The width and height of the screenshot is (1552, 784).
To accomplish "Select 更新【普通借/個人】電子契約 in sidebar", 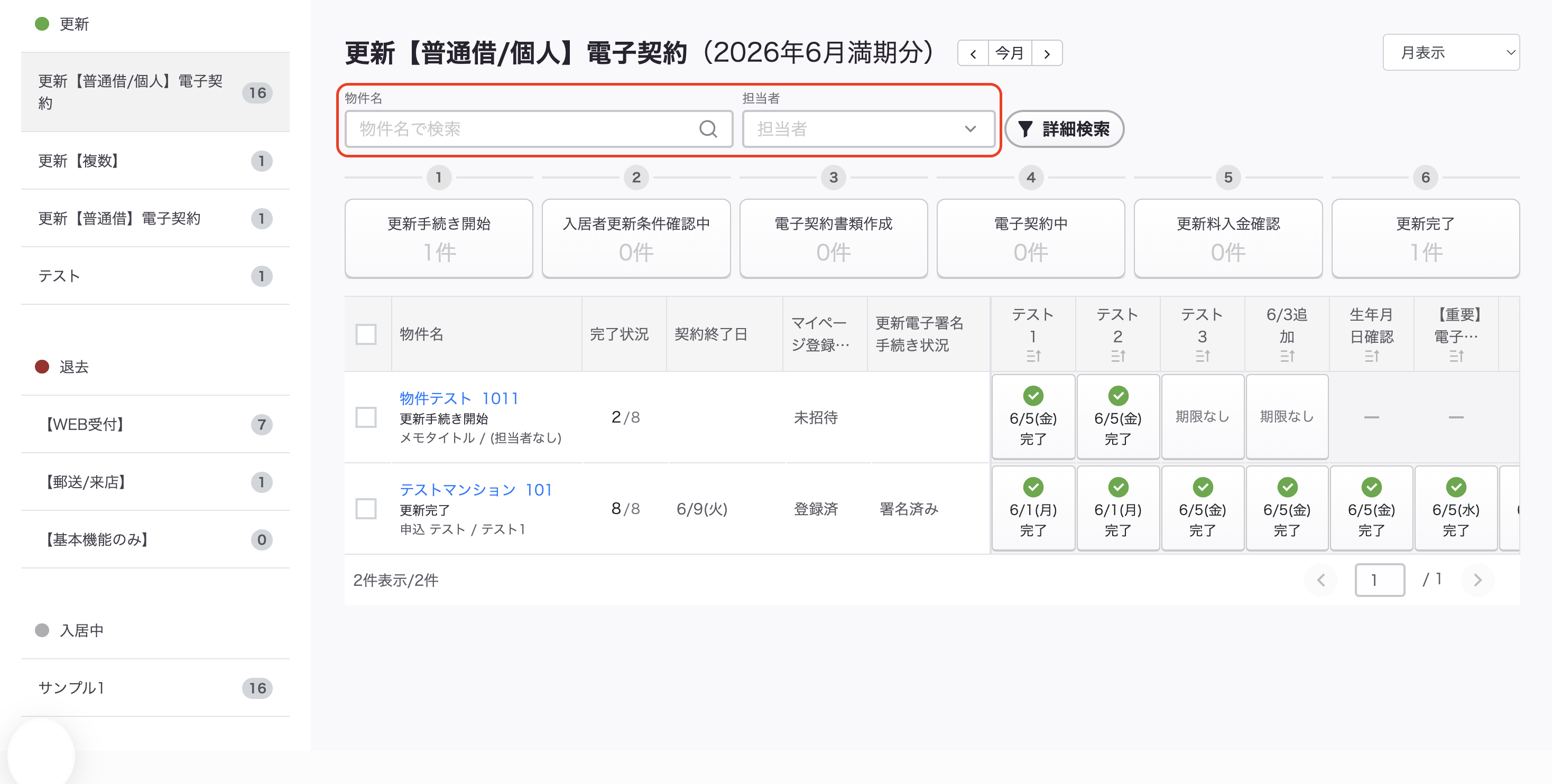I will pos(155,92).
